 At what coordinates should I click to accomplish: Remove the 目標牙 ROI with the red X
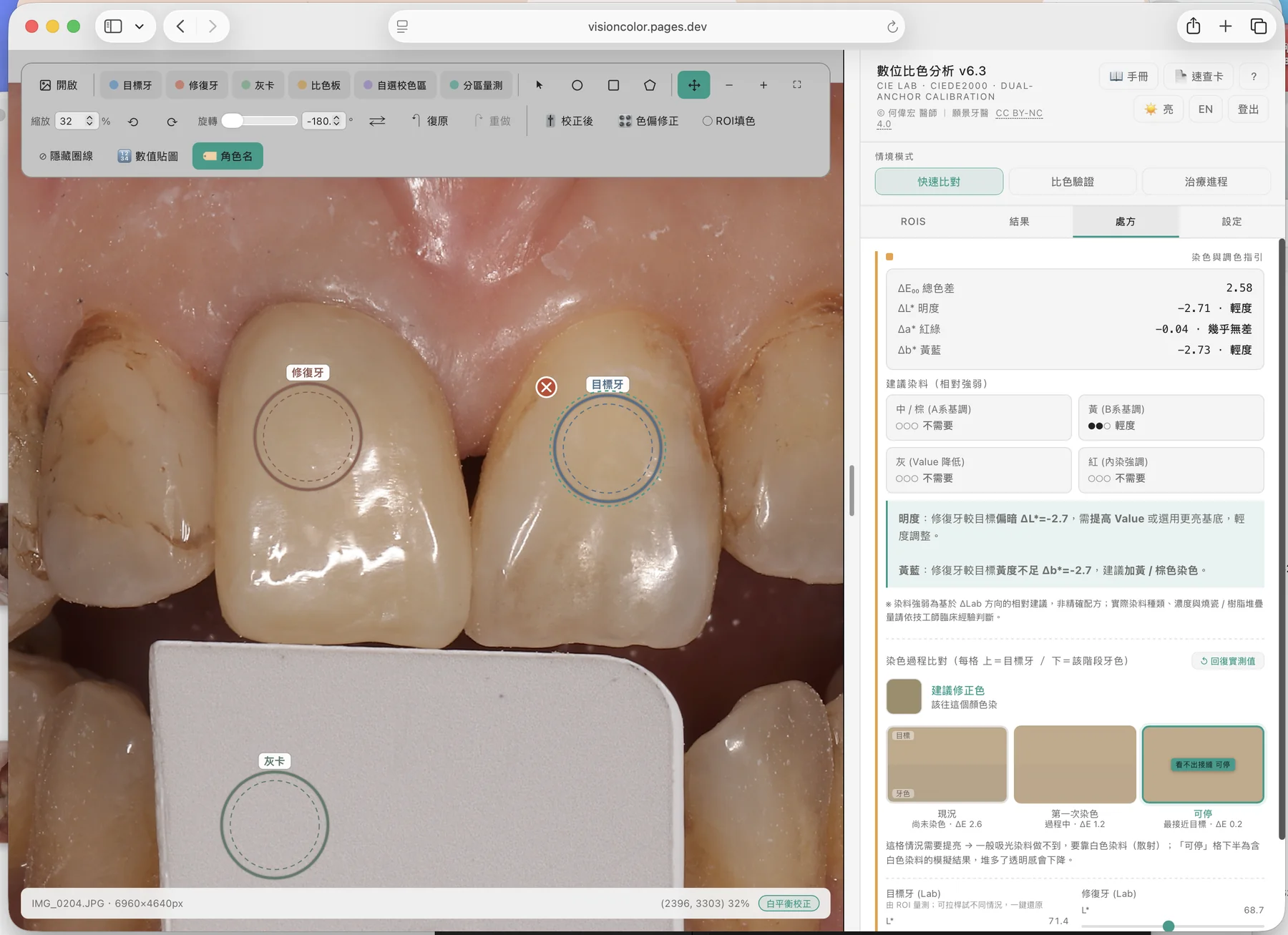547,387
